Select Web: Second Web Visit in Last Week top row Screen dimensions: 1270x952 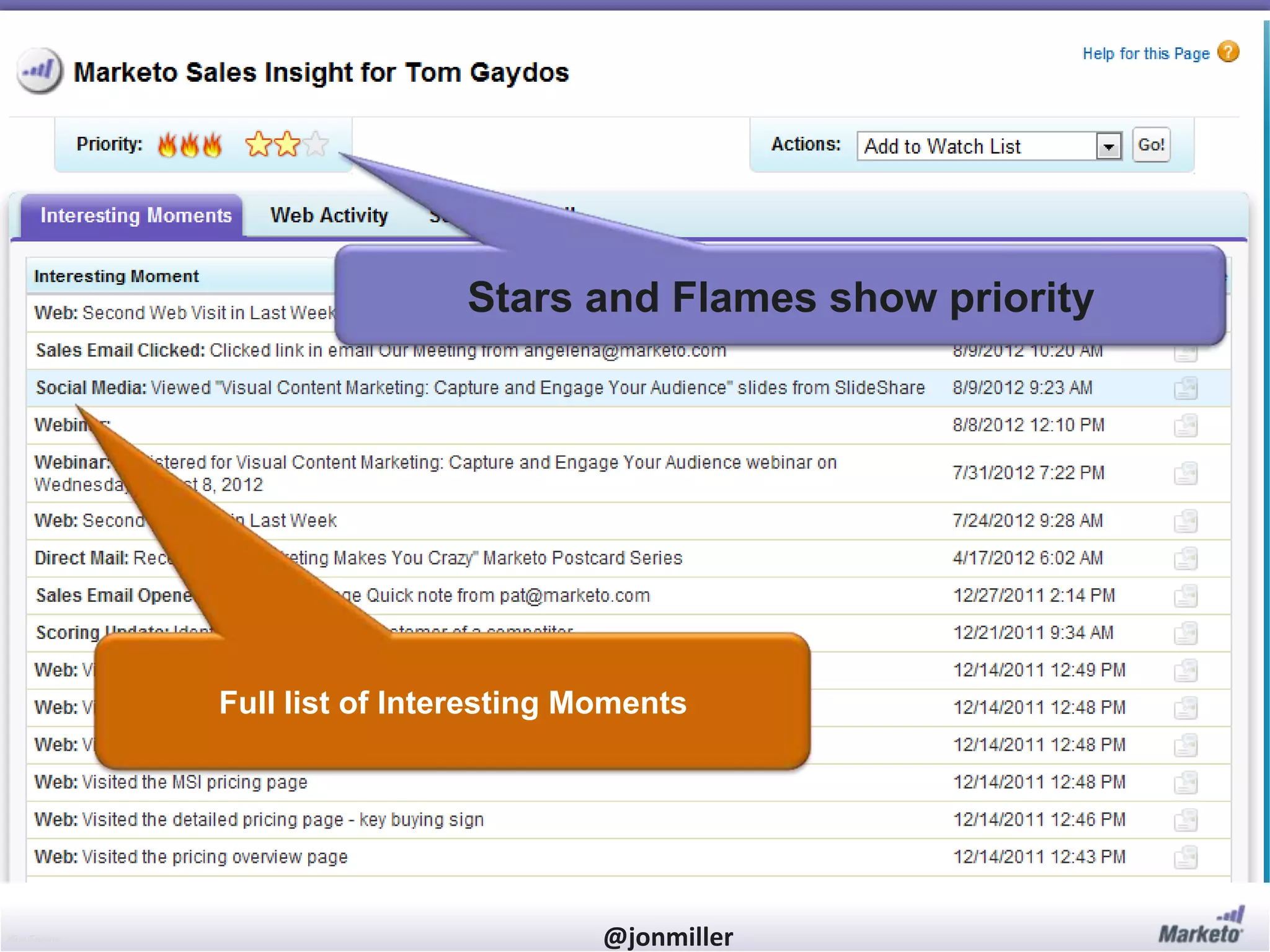tap(185, 313)
